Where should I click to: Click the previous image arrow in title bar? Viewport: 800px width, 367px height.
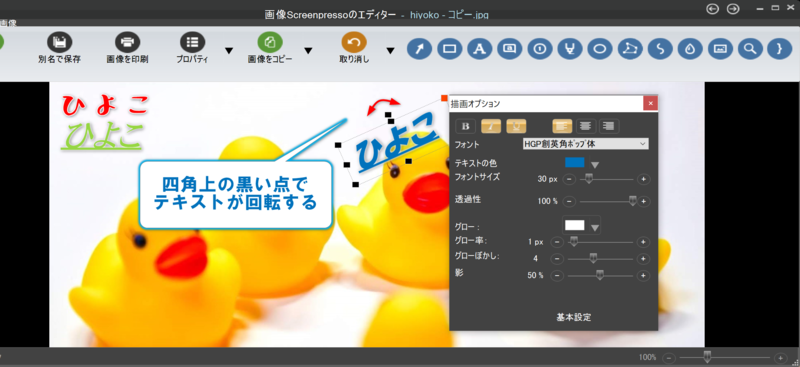point(713,9)
